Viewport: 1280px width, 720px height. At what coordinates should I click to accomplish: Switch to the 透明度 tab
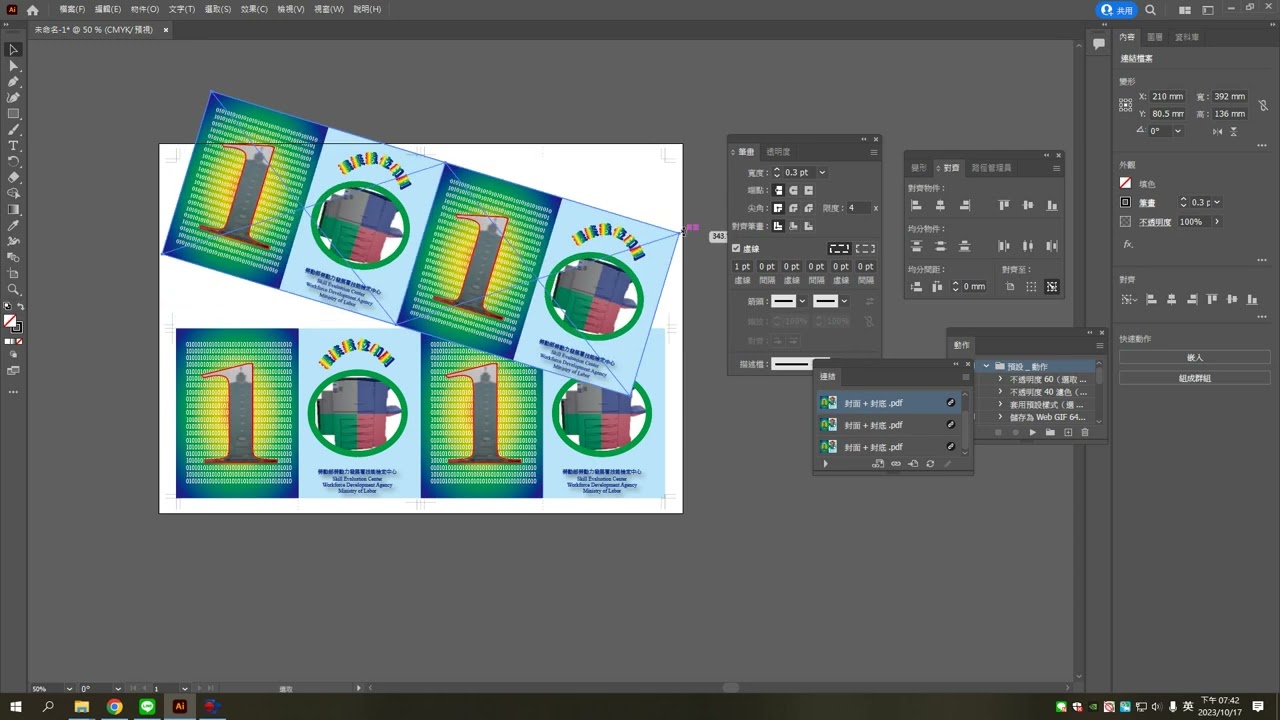(x=778, y=152)
